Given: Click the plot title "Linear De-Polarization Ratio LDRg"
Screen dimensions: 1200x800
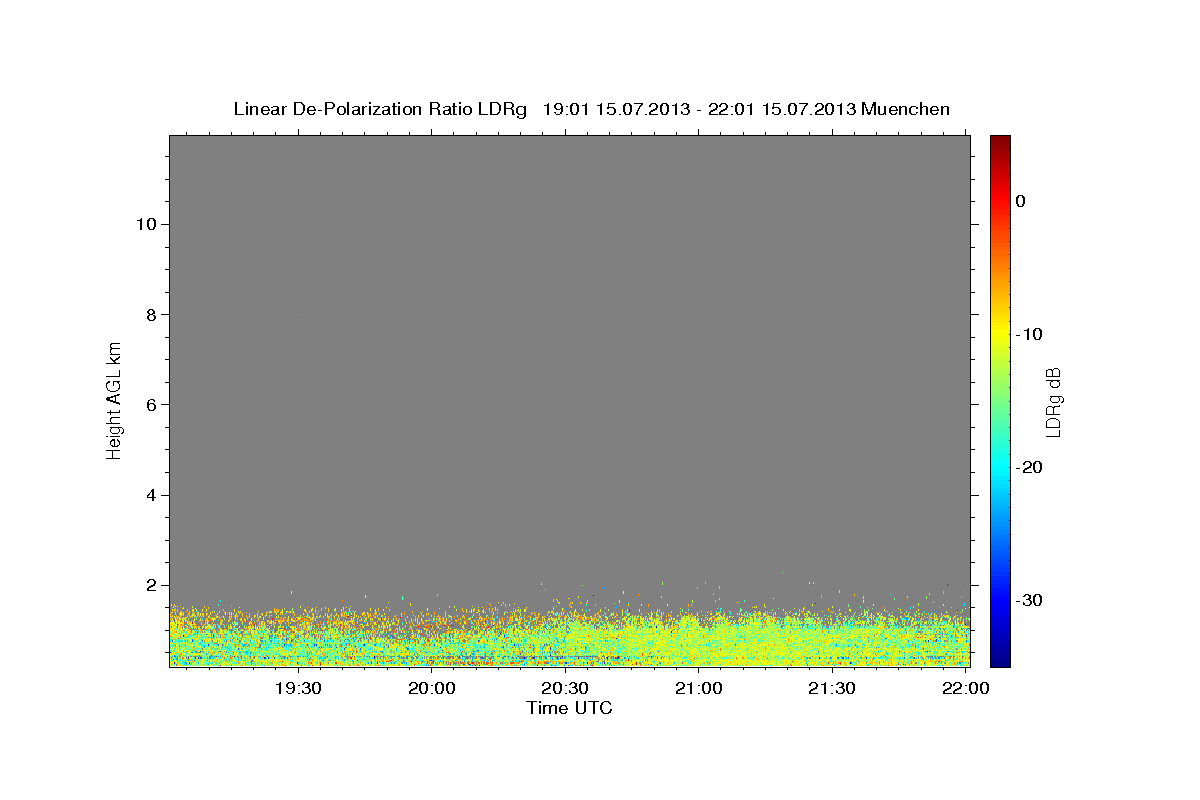Looking at the screenshot, I should click(x=379, y=109).
